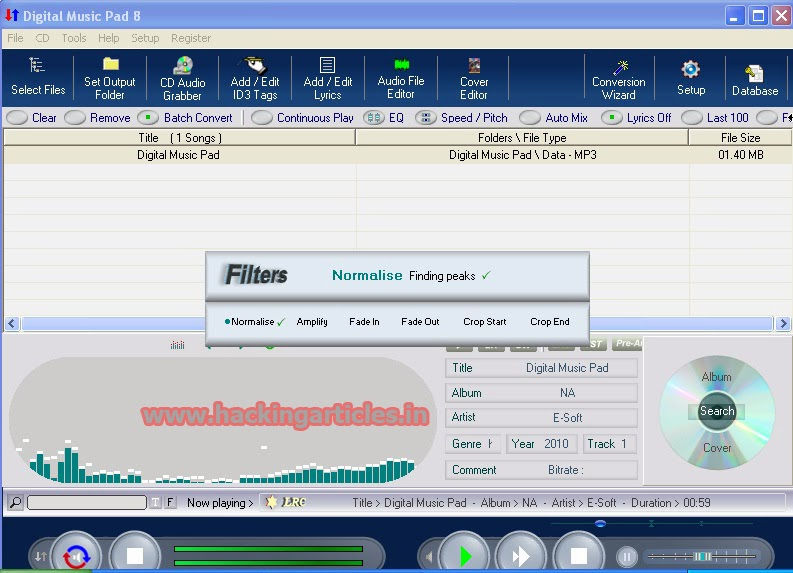Toggle the T search filter button
Image resolution: width=793 pixels, height=573 pixels.
pyautogui.click(x=155, y=502)
